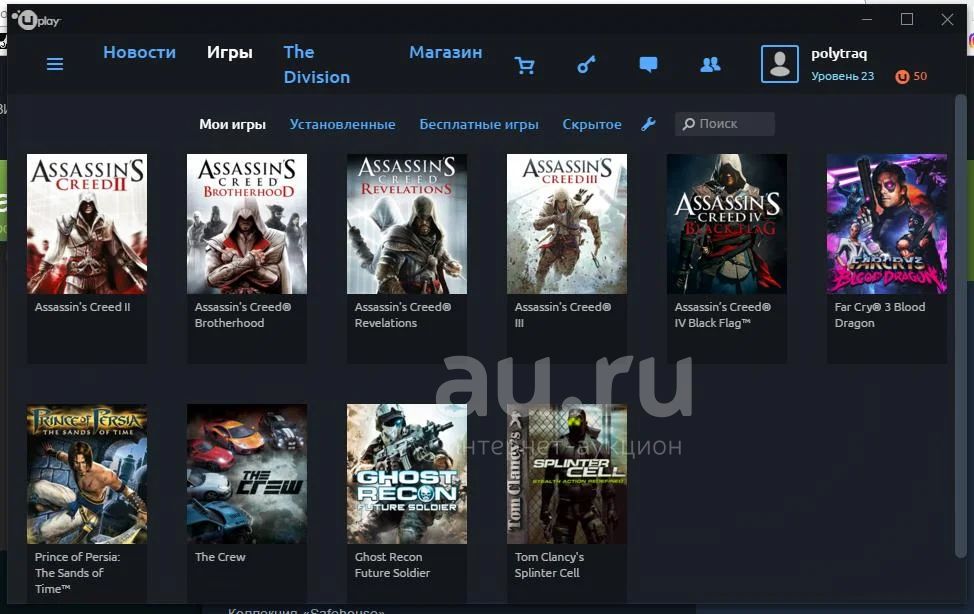Open Ghost Recon Future Soldier cover
Image resolution: width=974 pixels, height=614 pixels.
(x=407, y=474)
